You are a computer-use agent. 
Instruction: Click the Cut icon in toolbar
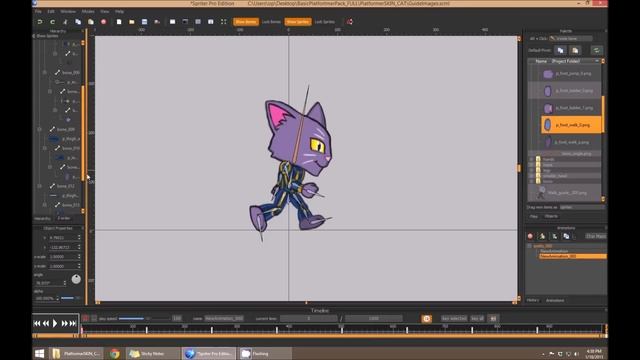pyautogui.click(x=65, y=22)
